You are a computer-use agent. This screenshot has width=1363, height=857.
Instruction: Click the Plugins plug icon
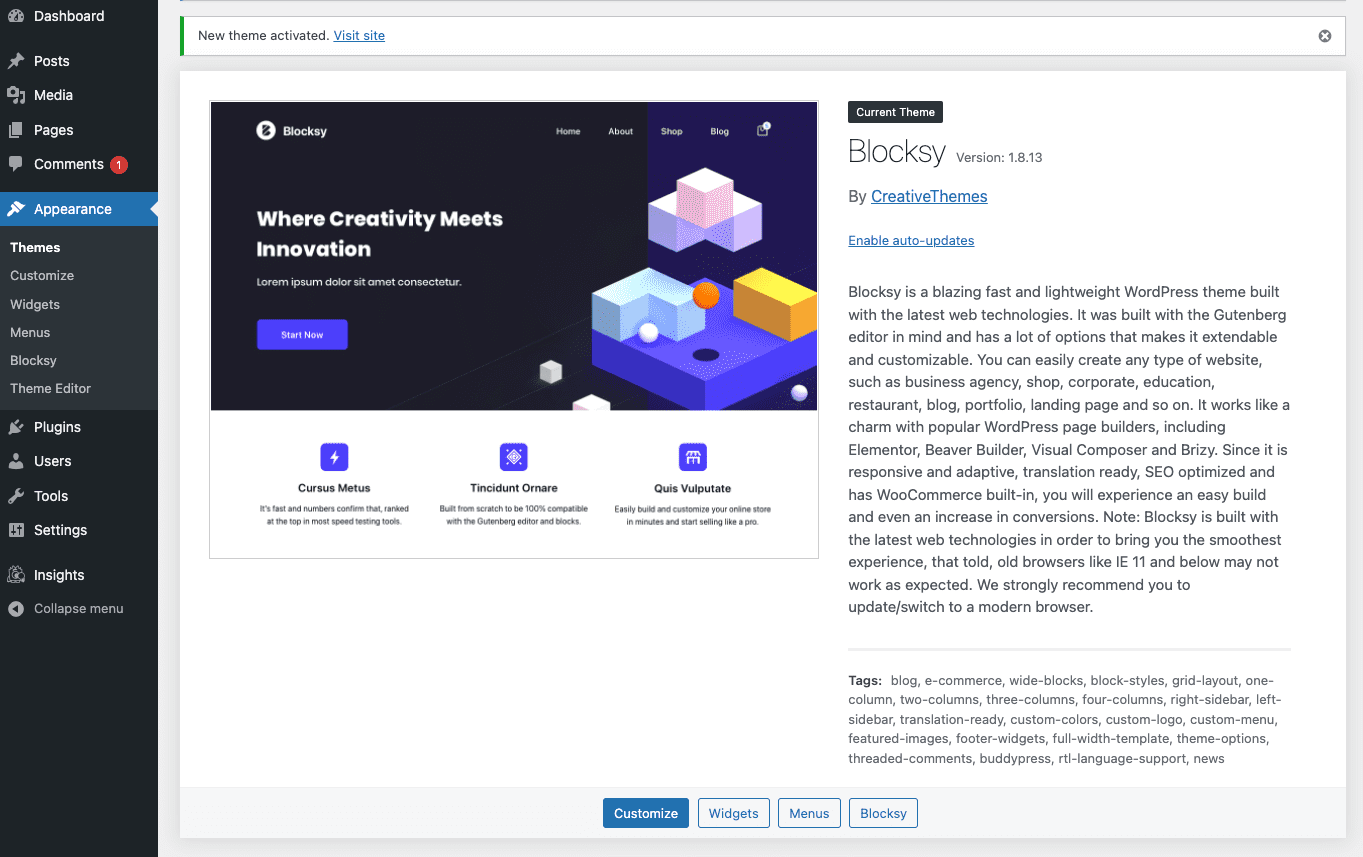pos(16,427)
